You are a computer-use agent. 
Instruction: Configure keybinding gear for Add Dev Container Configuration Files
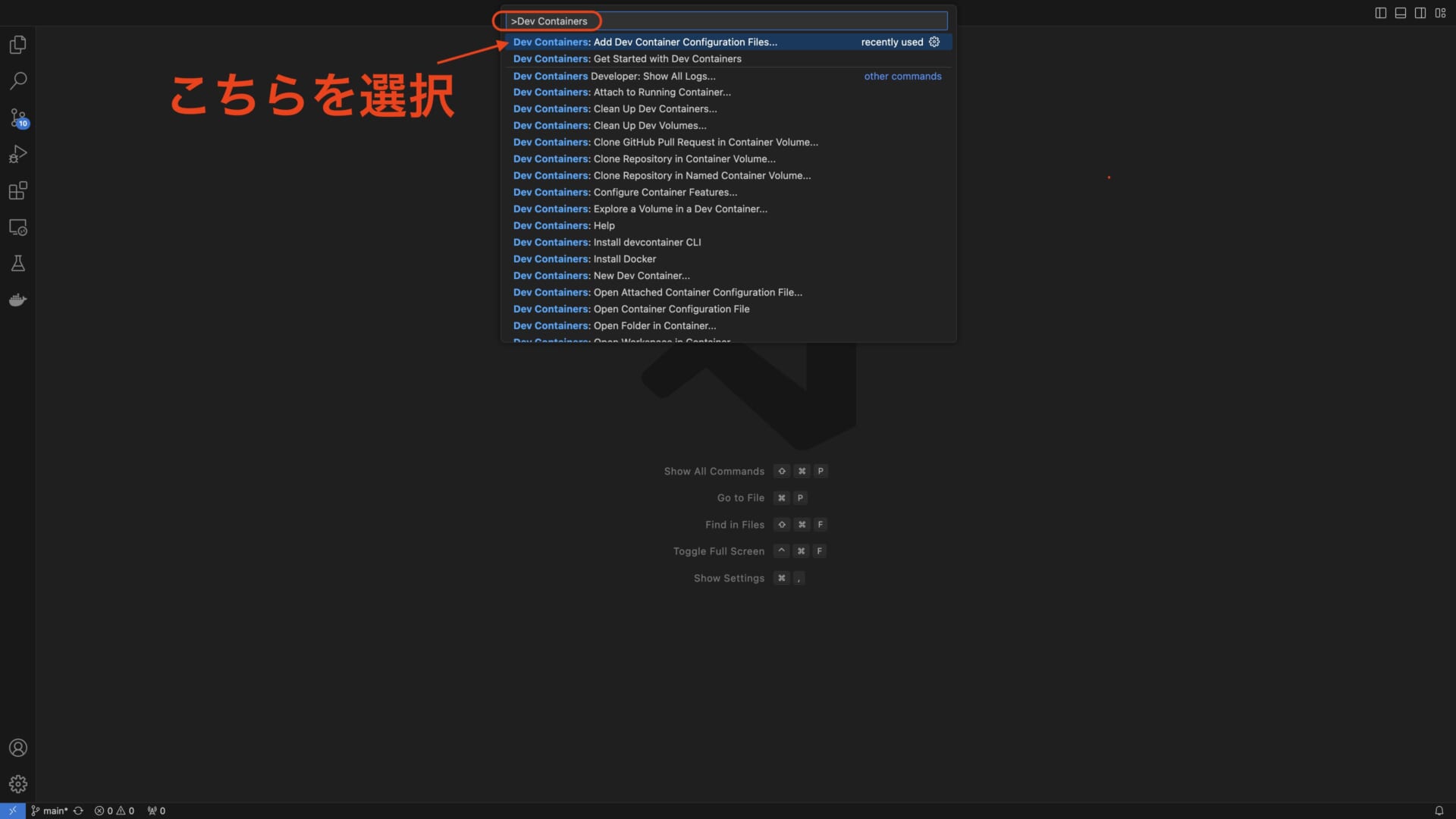pos(934,42)
